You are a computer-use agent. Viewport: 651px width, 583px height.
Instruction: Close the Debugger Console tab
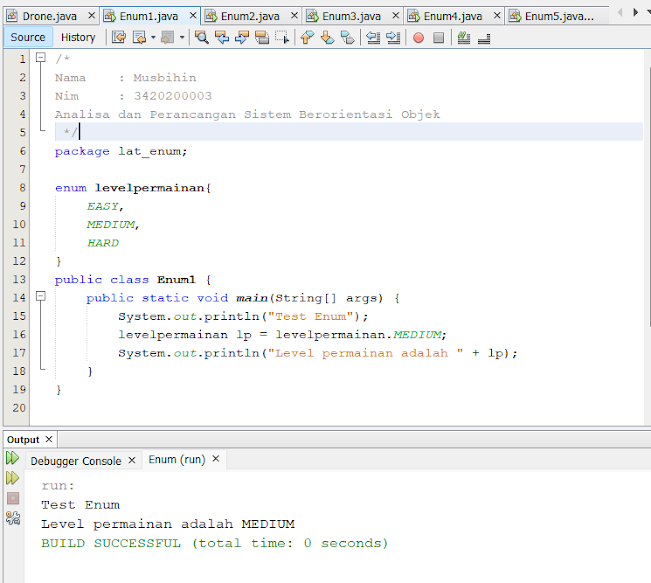point(132,461)
